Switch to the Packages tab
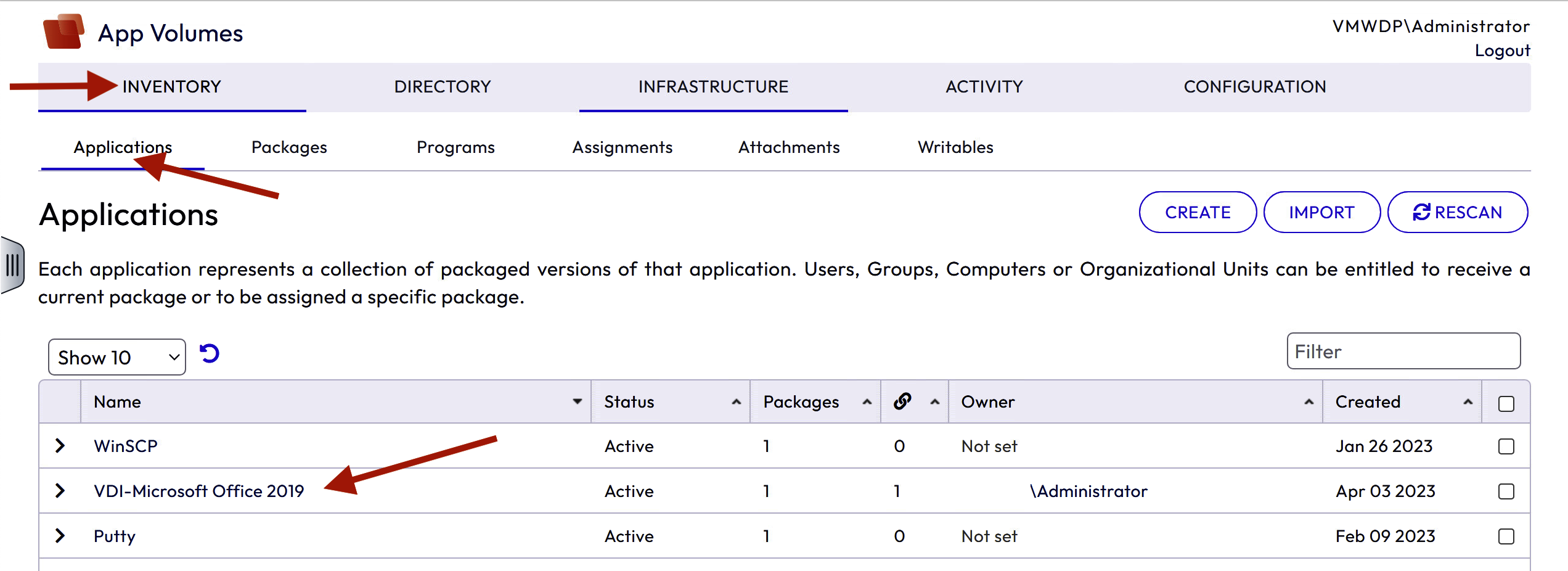 289,147
